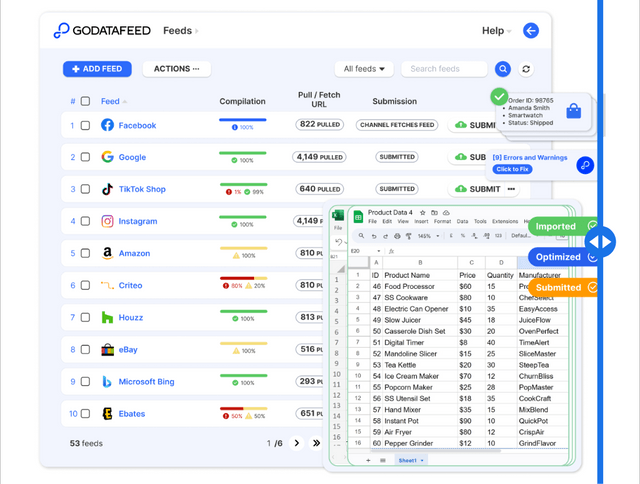
Task: Click the GoDataFeed logo
Action: (x=102, y=31)
